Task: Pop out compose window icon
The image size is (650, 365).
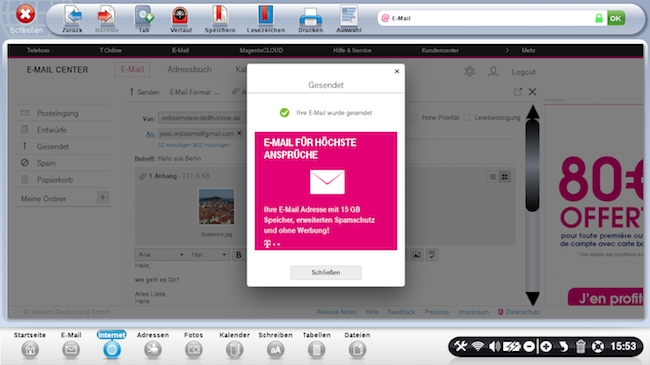Action: click(x=518, y=92)
